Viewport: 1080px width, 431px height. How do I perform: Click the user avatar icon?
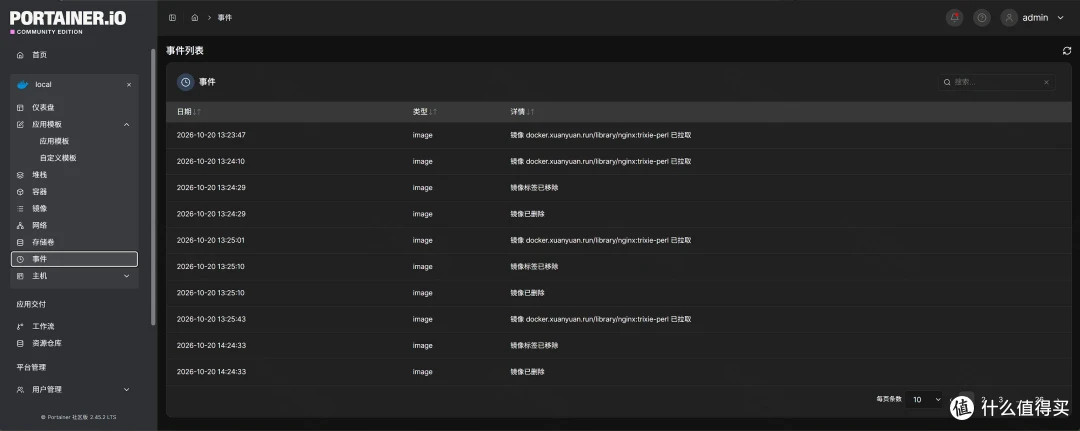(1009, 18)
